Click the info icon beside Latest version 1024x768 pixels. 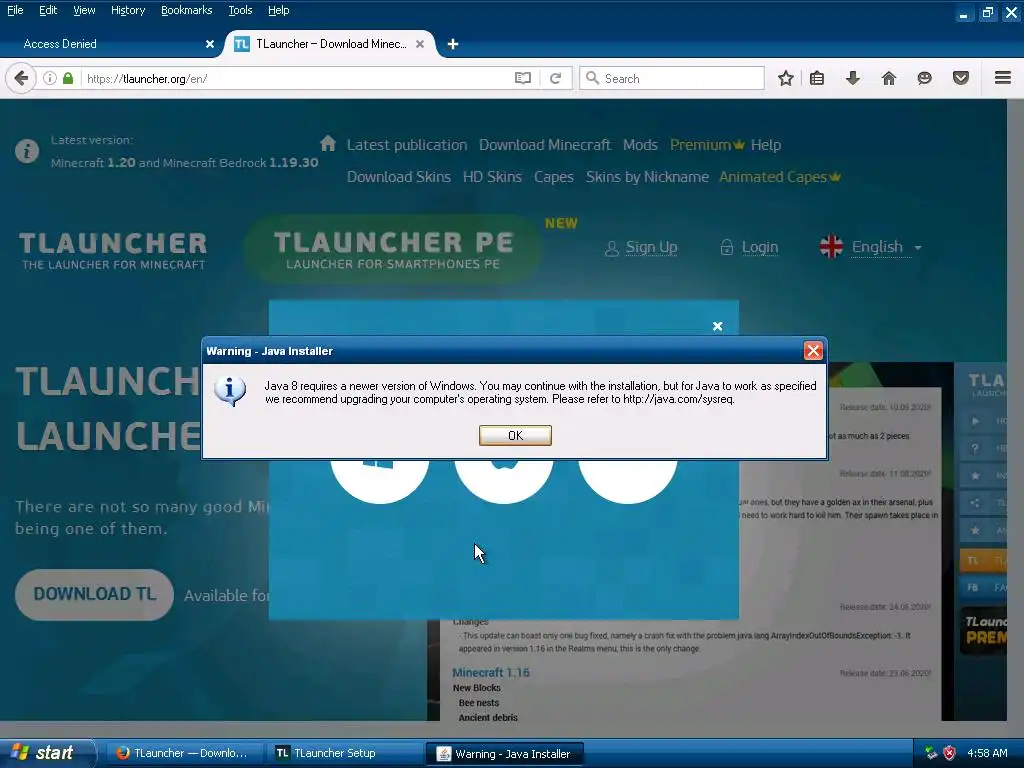(27, 152)
